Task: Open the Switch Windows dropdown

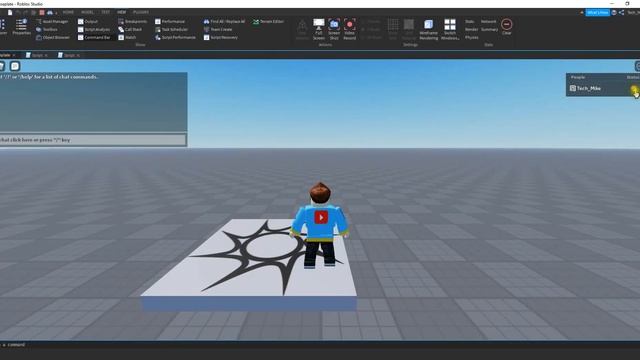Action: 450,29
